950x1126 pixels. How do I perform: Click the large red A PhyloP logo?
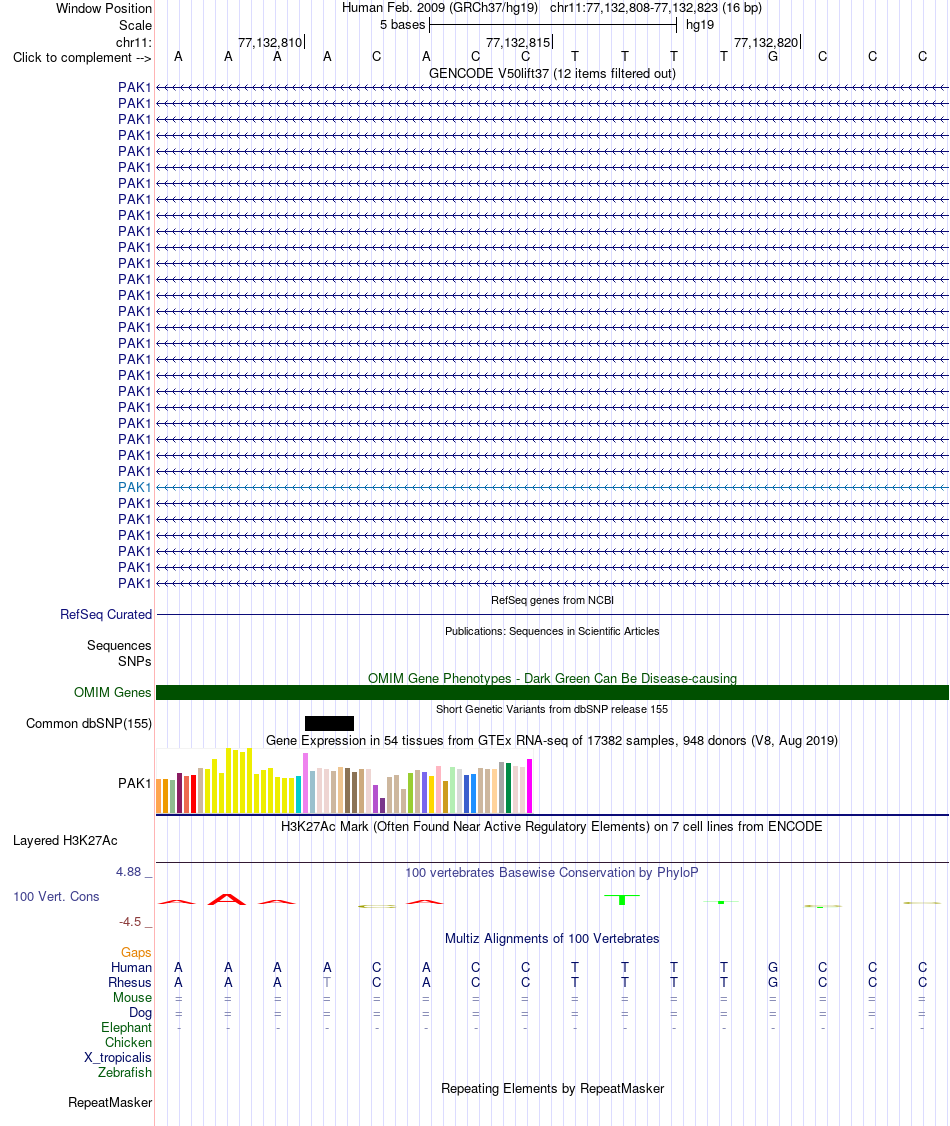227,899
